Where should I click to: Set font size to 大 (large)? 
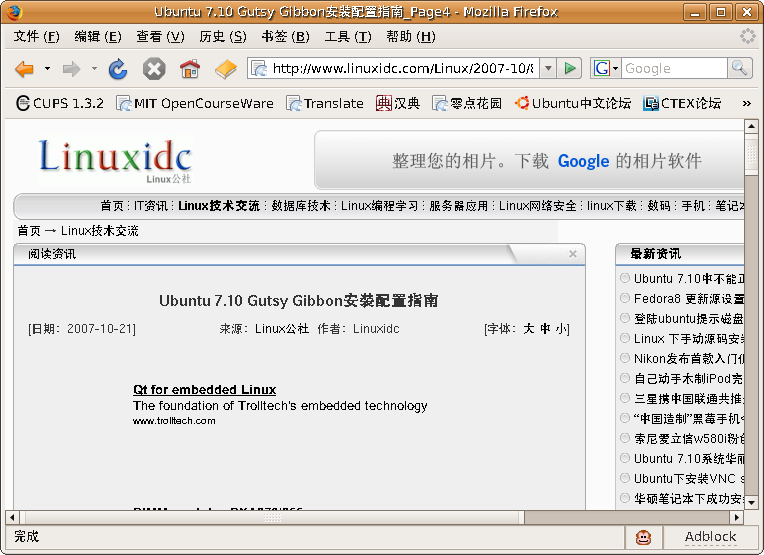pyautogui.click(x=529, y=329)
